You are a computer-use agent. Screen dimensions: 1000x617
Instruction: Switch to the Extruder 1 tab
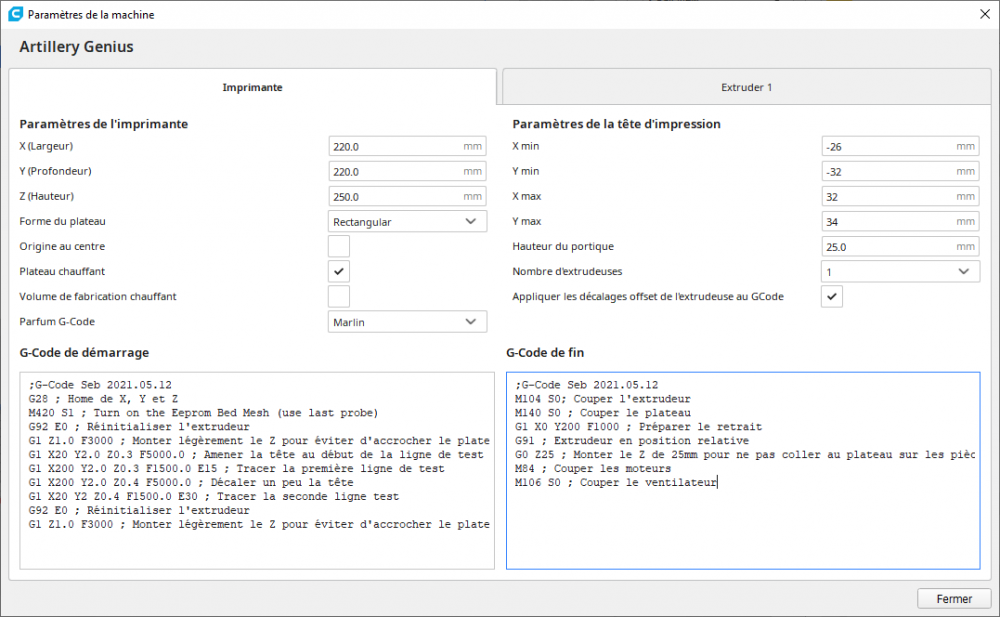[746, 87]
